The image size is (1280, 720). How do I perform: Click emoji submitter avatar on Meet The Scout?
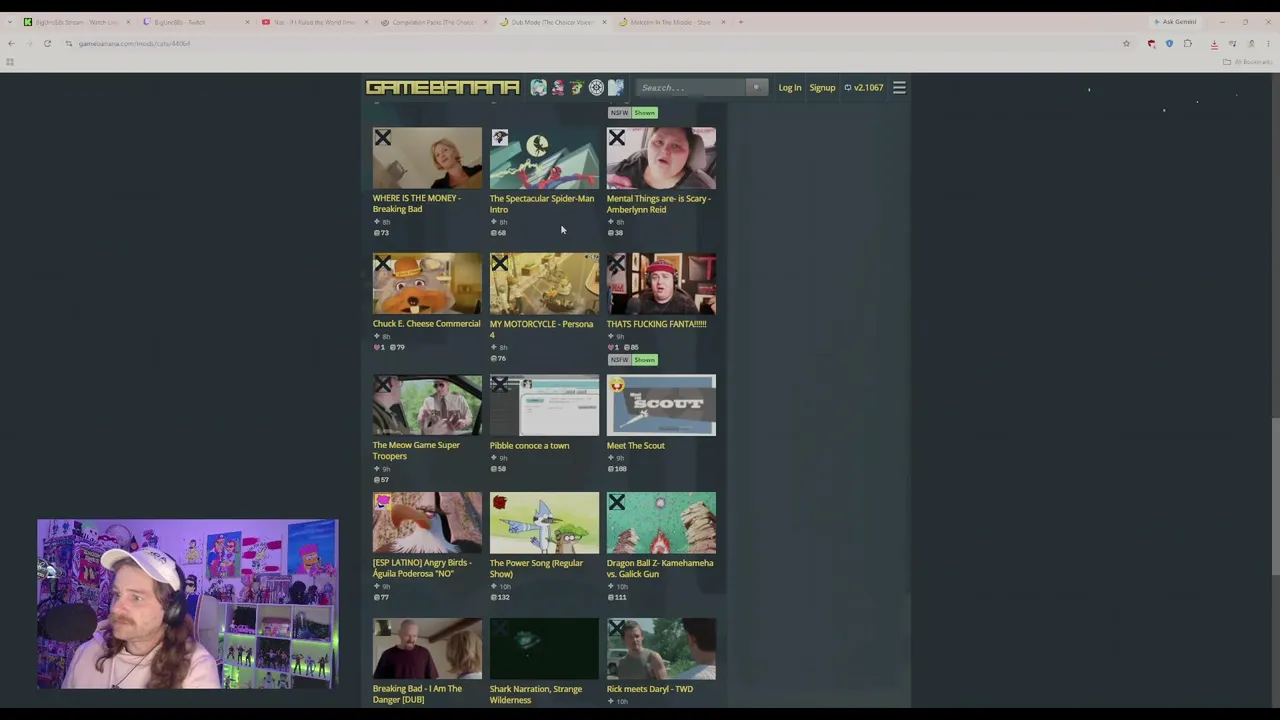(617, 385)
